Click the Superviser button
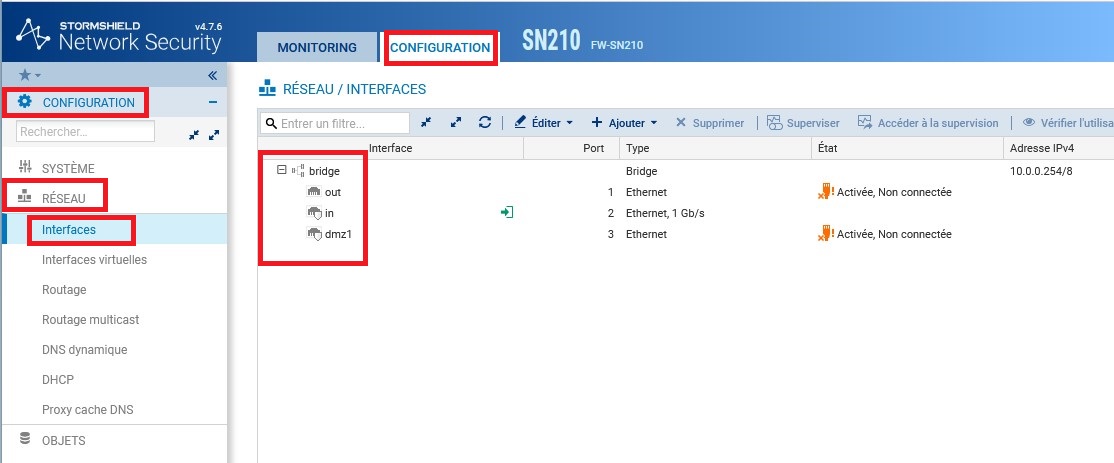Viewport: 1114px width, 463px height. [804, 123]
